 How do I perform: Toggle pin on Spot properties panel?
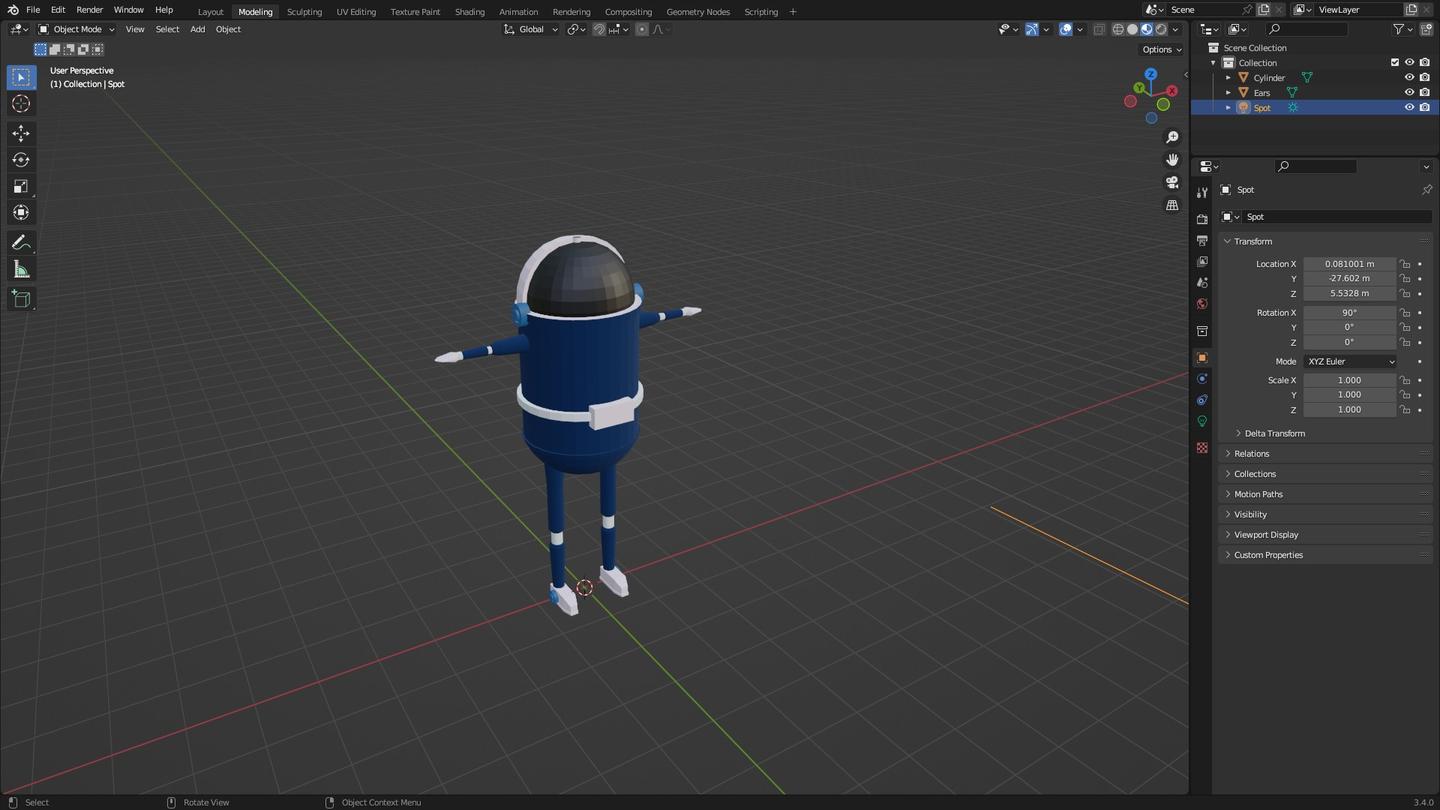pyautogui.click(x=1427, y=190)
